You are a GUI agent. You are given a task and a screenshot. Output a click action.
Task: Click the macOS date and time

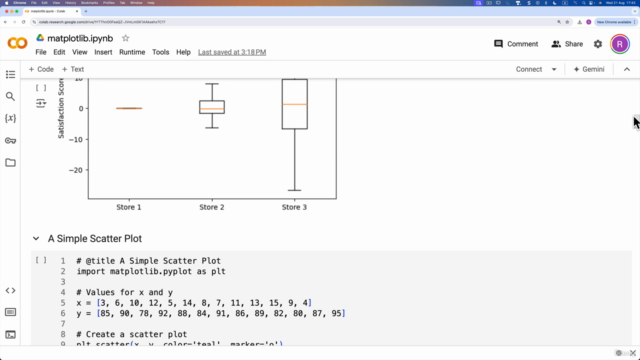[620, 3]
